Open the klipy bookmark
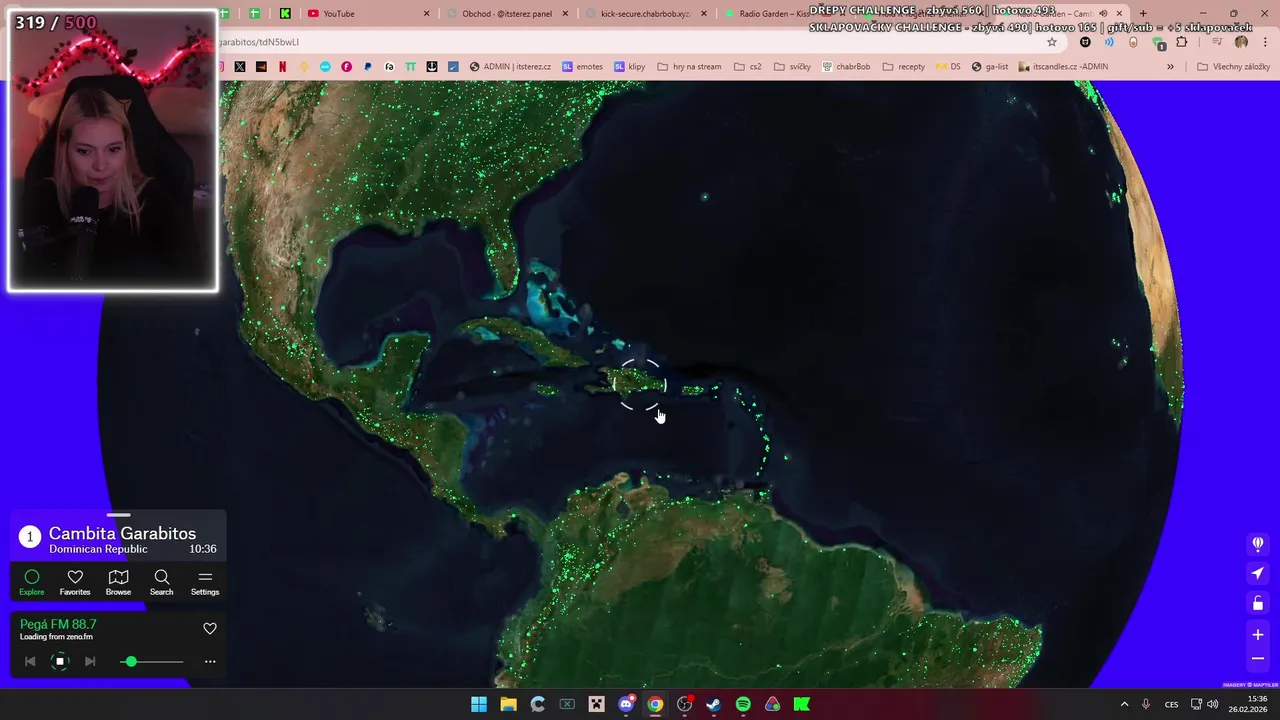 point(630,67)
